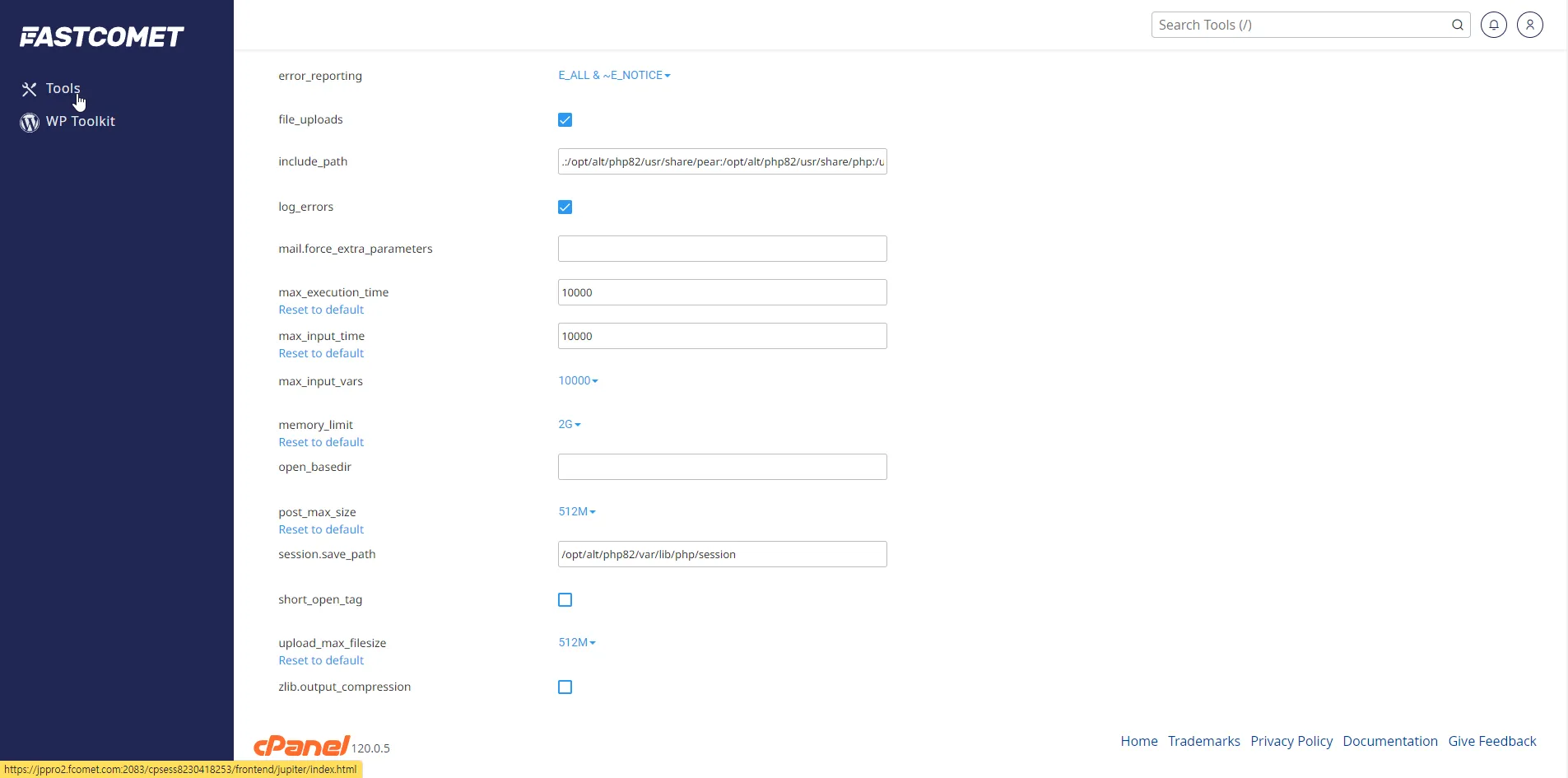Open the post_max_size 512M dropdown

coord(577,511)
